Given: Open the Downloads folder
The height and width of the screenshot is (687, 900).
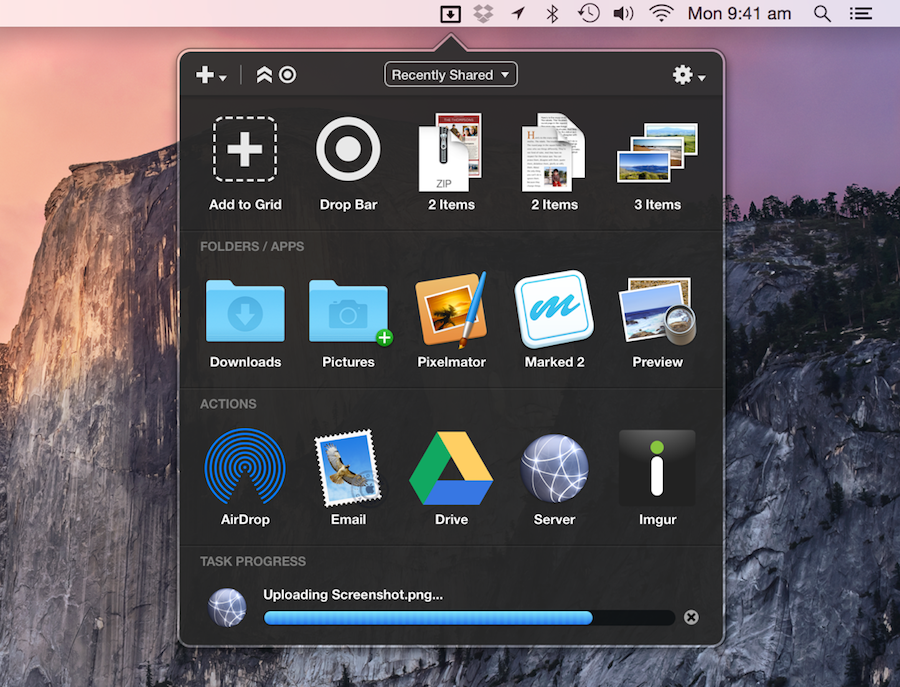Looking at the screenshot, I should tap(245, 311).
